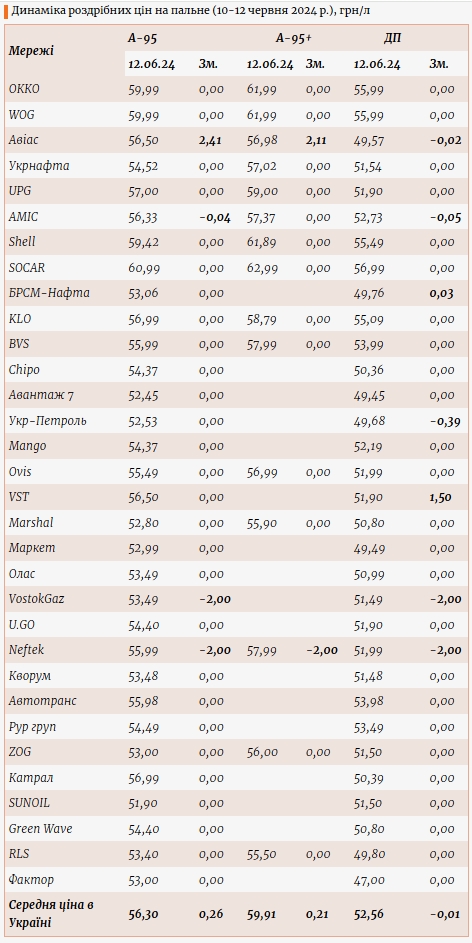The image size is (472, 943).
Task: Select the Shell A-95+ price 61,89
Action: 262,242
